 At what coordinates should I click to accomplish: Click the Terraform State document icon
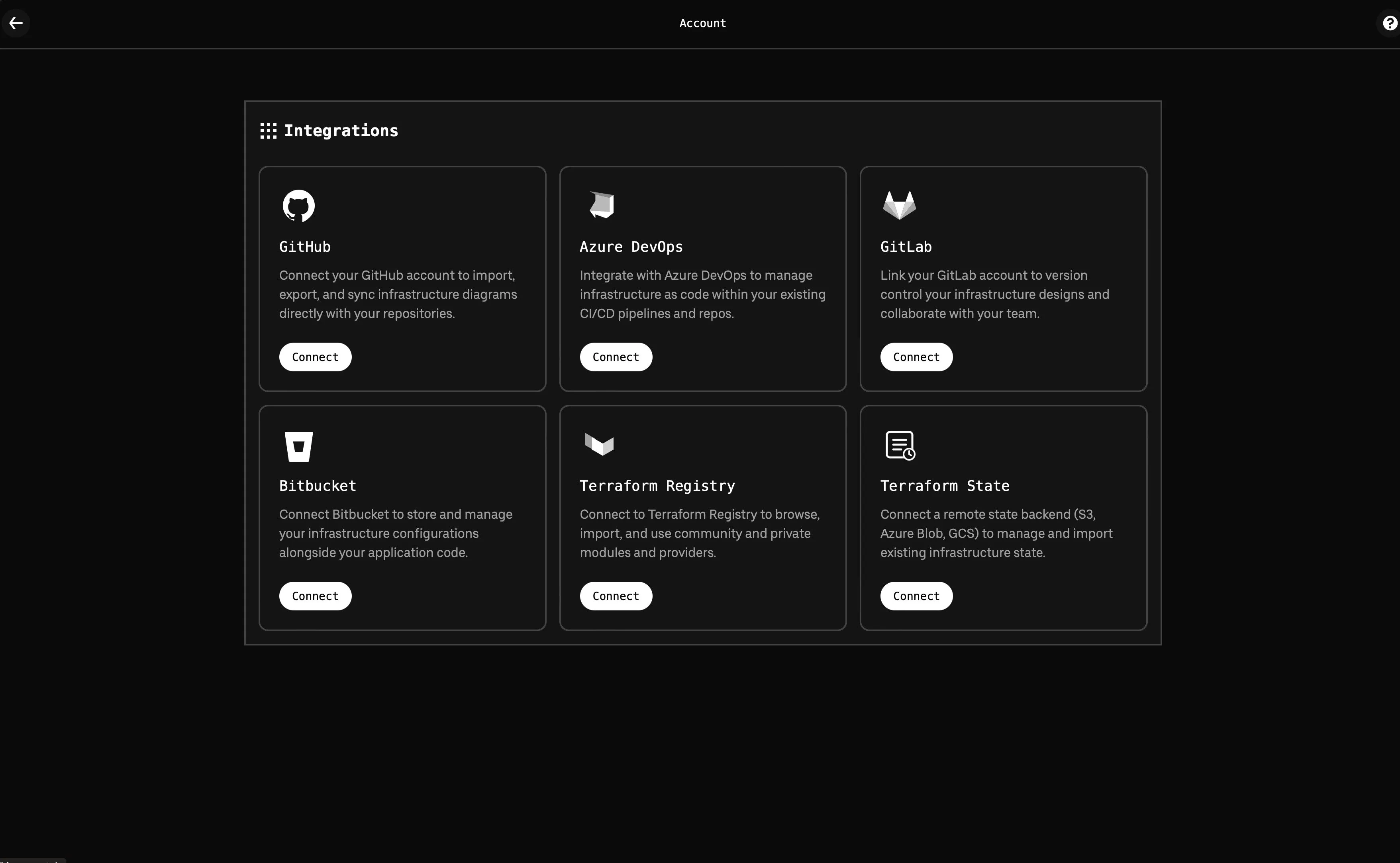click(900, 445)
